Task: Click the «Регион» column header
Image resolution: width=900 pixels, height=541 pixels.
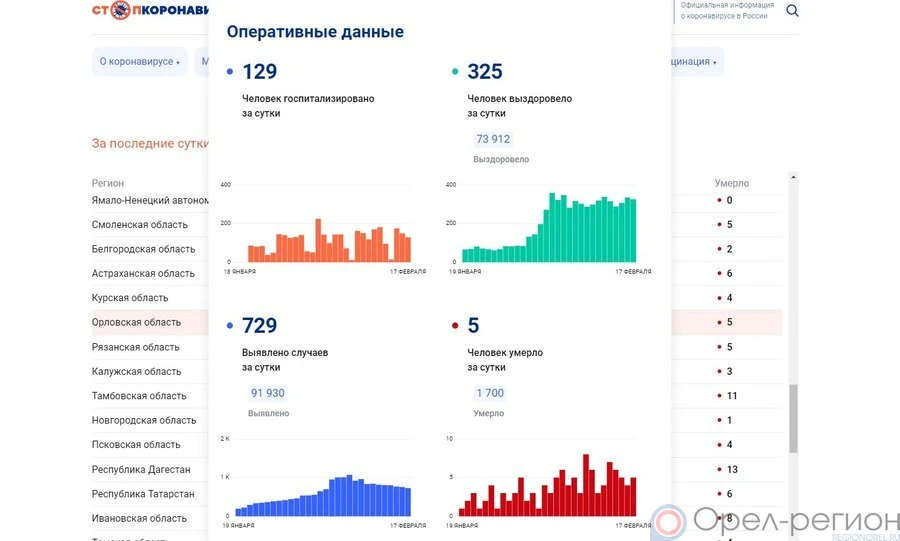Action: [108, 183]
